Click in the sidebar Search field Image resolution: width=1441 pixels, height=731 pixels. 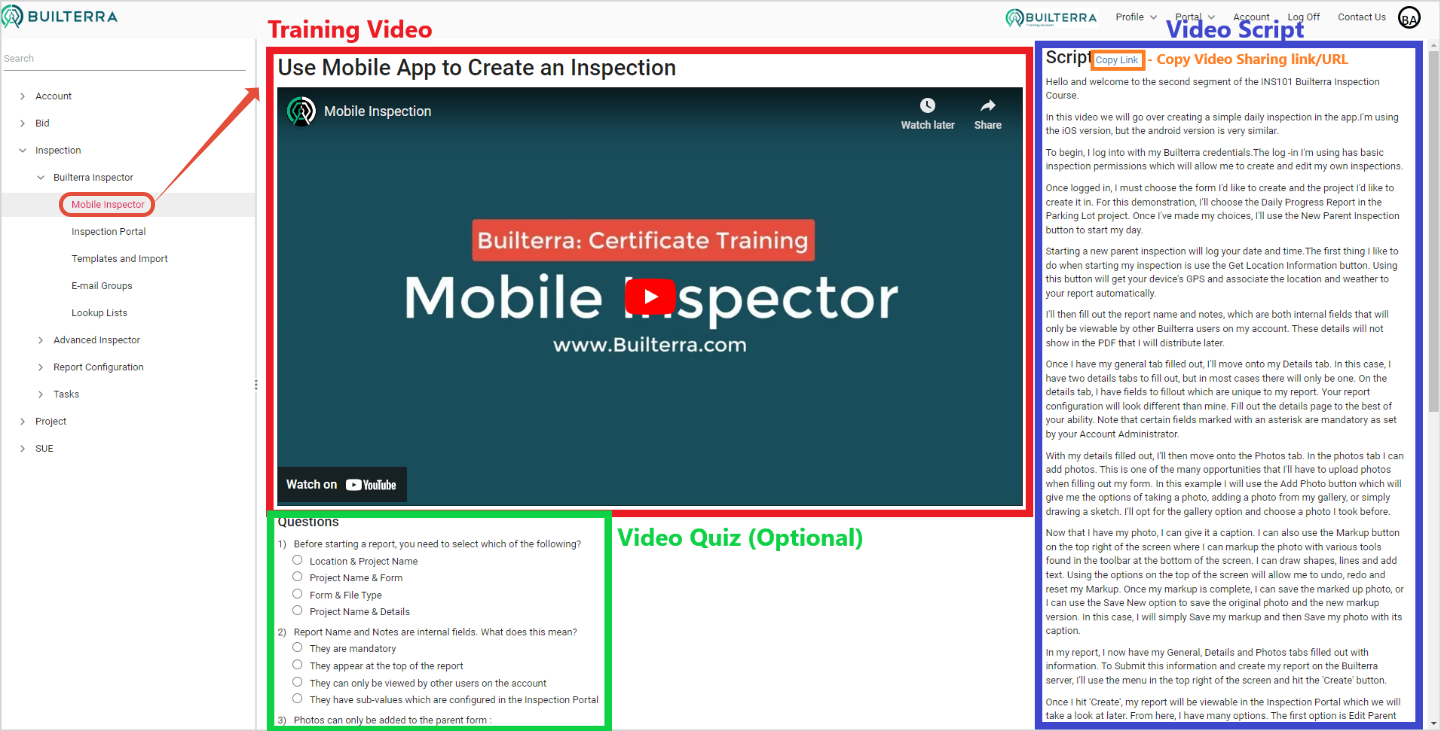[x=124, y=58]
